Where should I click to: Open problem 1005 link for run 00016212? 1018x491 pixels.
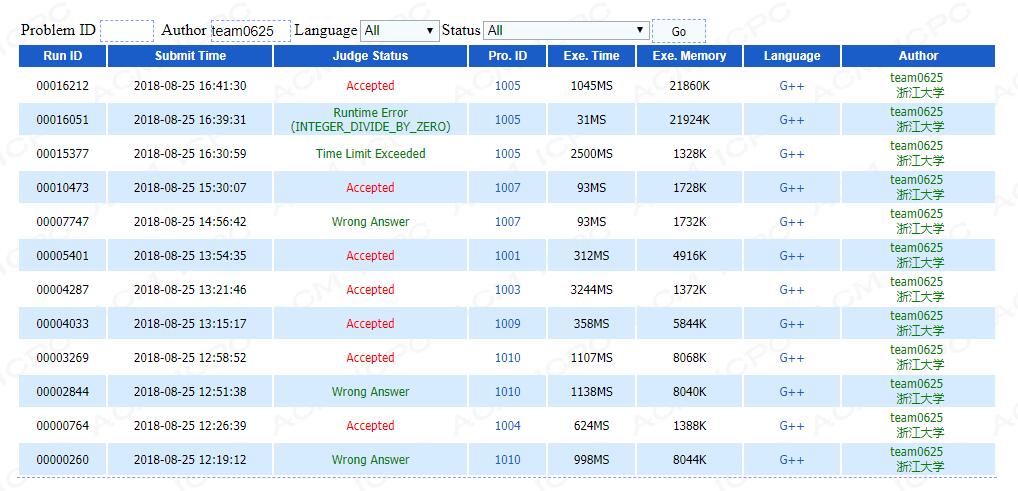point(508,86)
